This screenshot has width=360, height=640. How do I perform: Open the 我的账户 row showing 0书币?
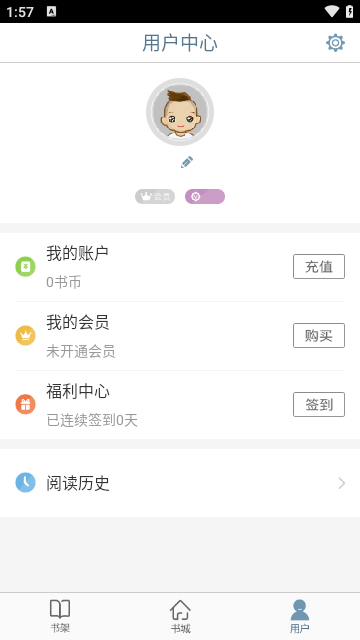(180, 267)
